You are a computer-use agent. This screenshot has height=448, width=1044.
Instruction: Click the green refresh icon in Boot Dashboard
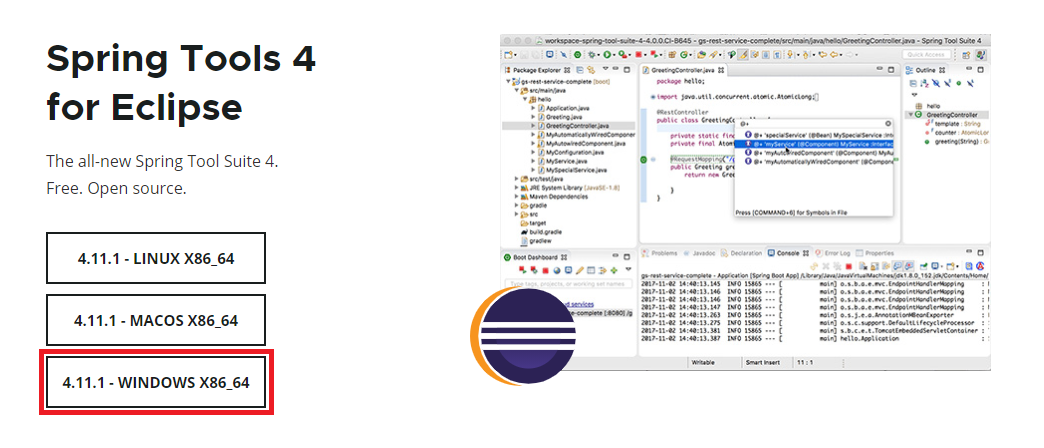614,270
